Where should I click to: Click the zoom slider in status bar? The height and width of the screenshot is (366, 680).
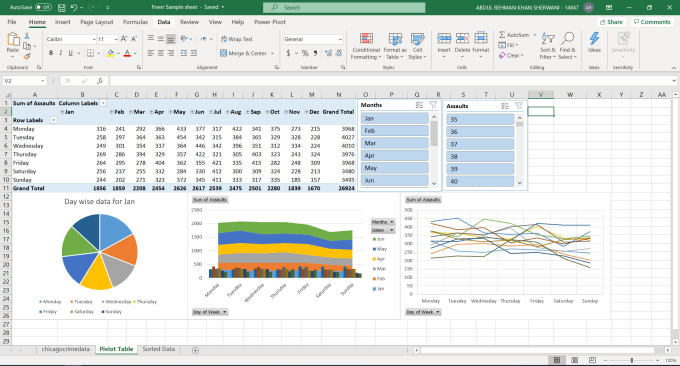point(632,360)
